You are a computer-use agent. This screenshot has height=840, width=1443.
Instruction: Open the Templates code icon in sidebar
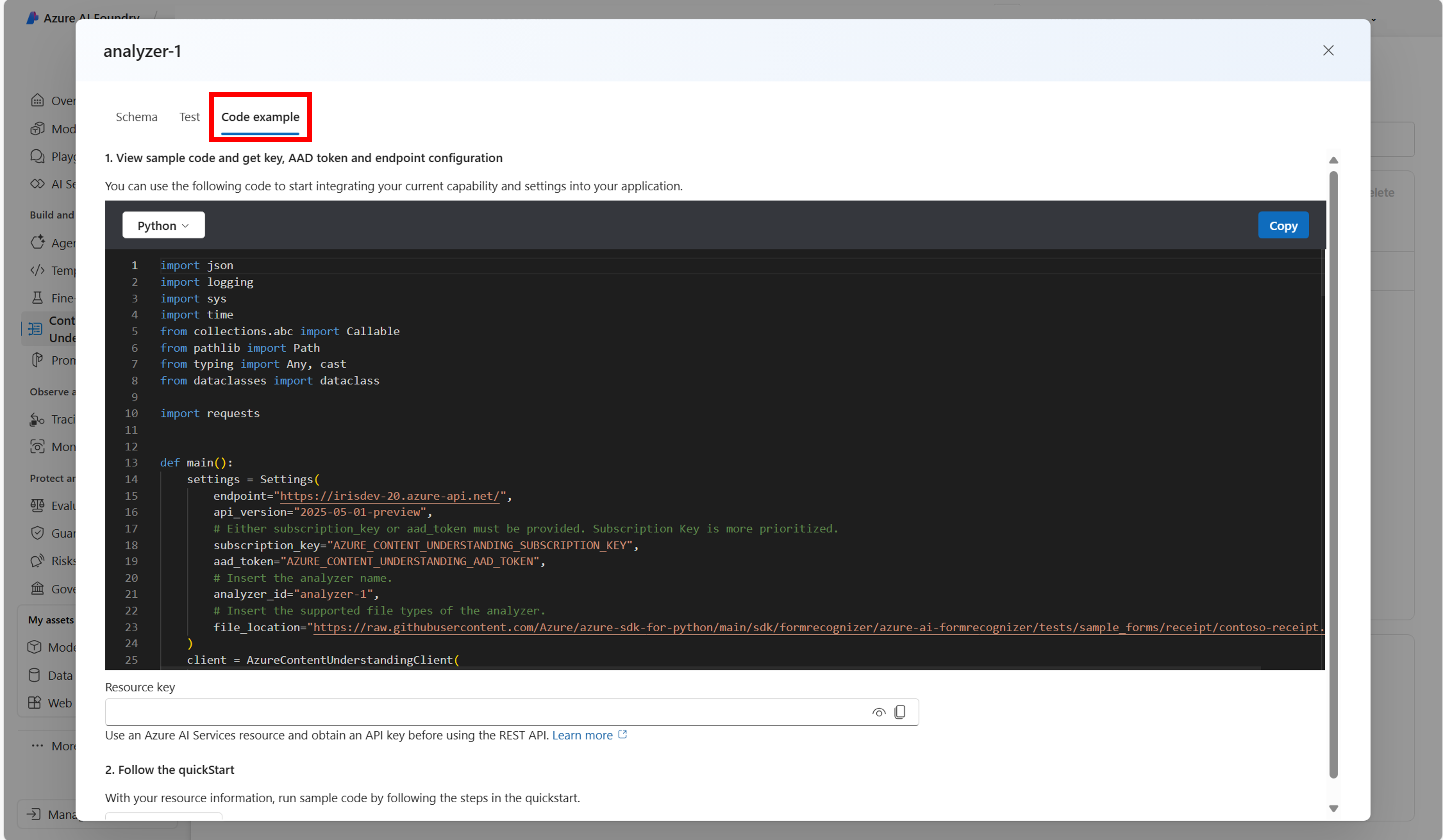click(x=37, y=270)
